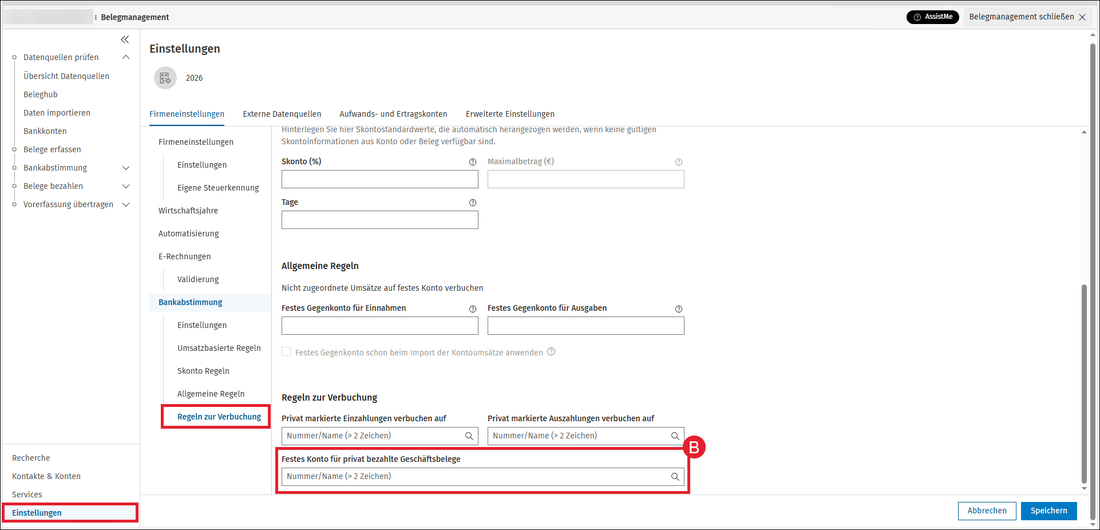The image size is (1100, 530).
Task: Open help icon for Tage field
Action: tap(472, 202)
